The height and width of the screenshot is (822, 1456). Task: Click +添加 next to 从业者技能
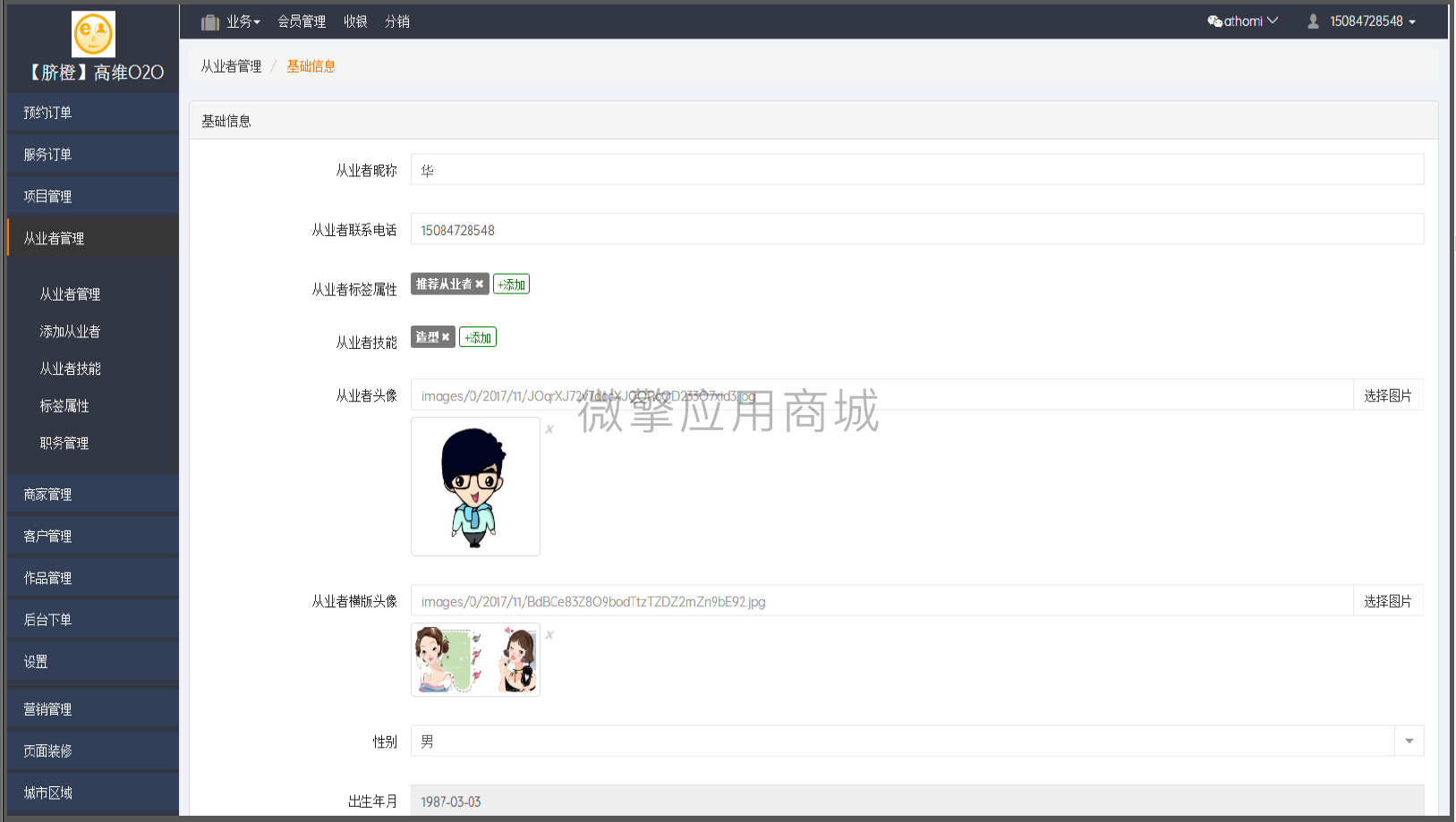point(478,337)
